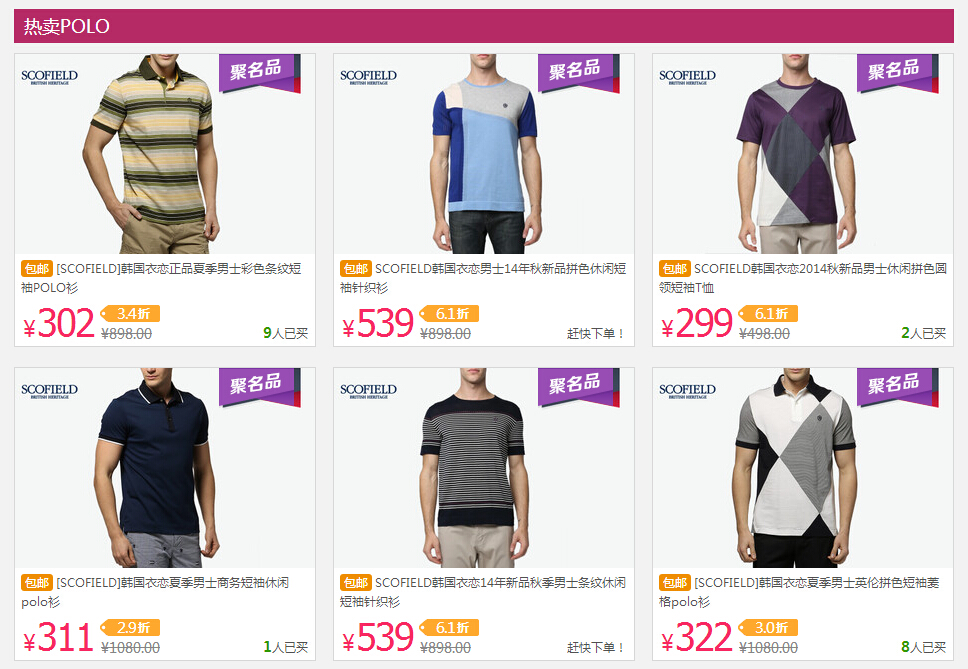Click the 聚名品 badge on striped polo
Screen dimensions: 968x669
259,72
